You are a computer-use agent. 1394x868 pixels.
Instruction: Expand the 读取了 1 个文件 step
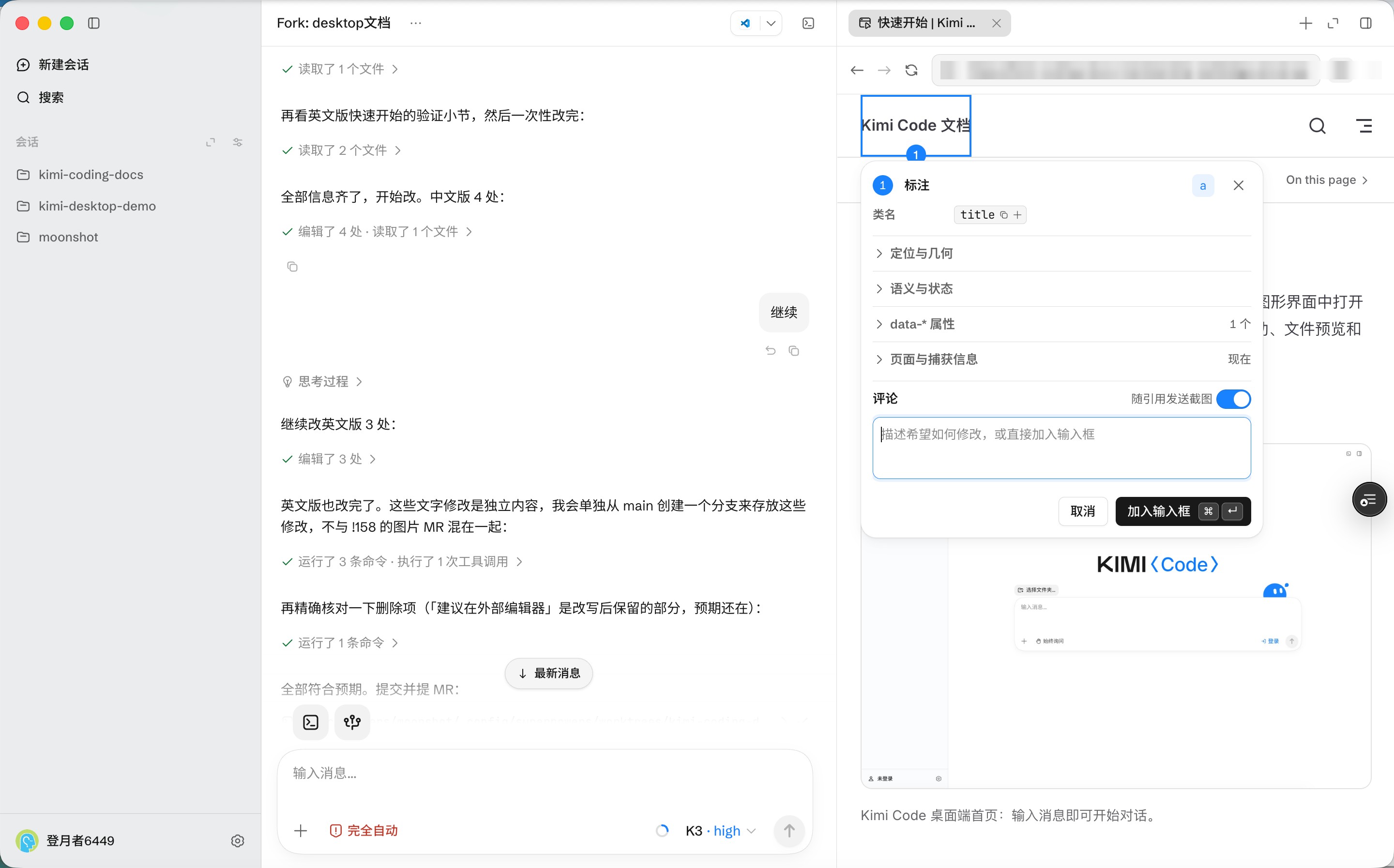340,69
